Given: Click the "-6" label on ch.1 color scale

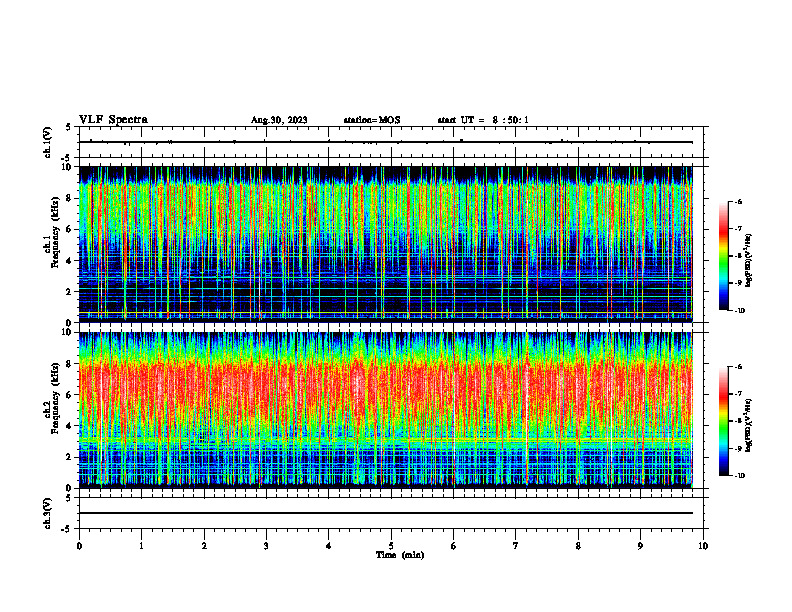Looking at the screenshot, I should [738, 201].
